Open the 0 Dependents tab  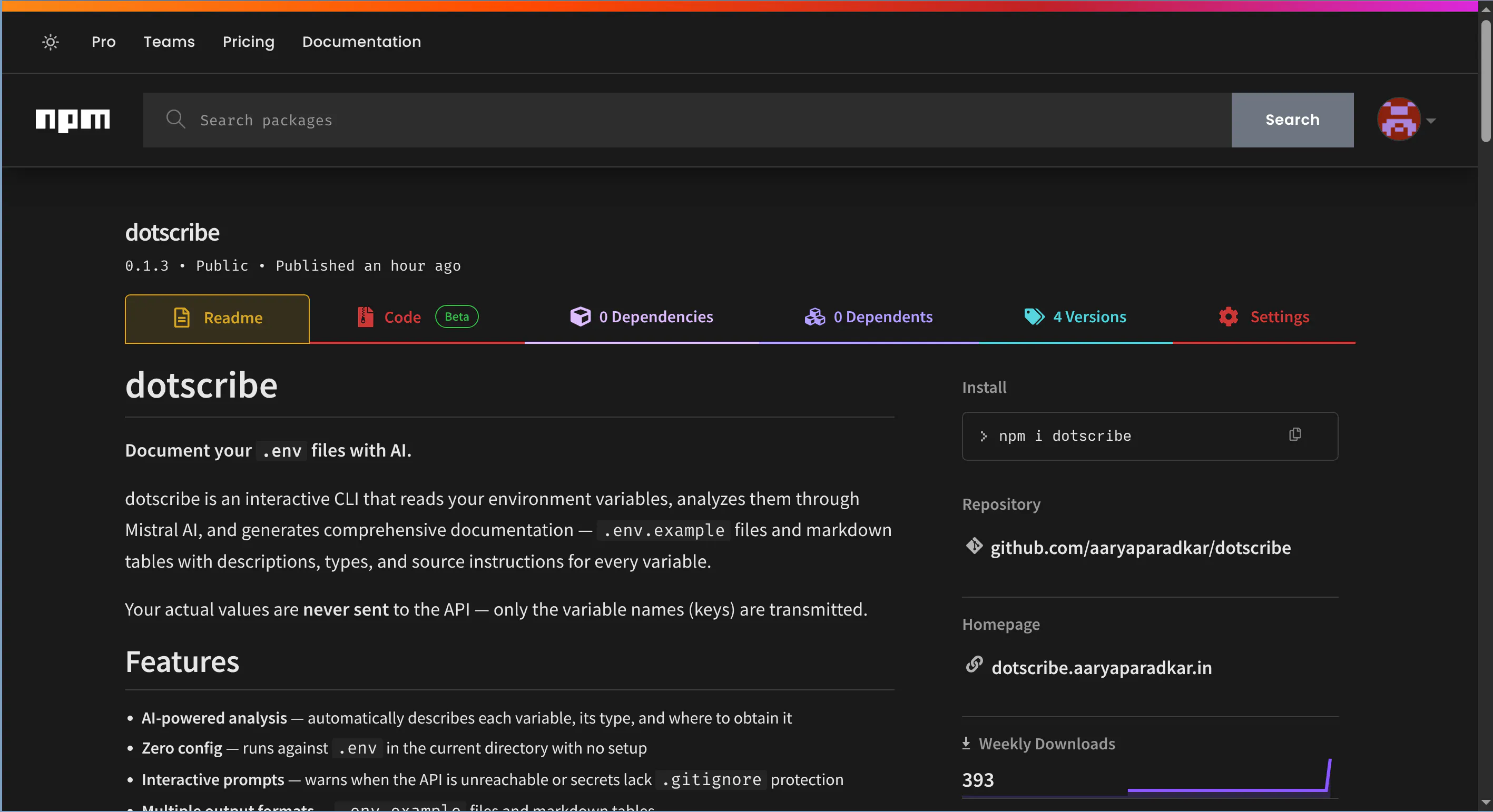click(869, 317)
